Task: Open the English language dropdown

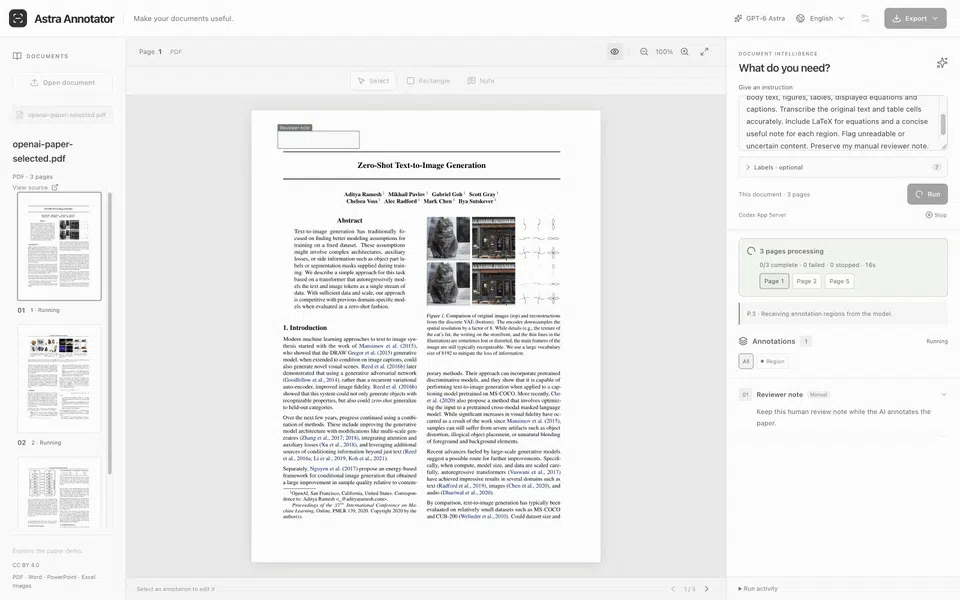Action: (820, 18)
